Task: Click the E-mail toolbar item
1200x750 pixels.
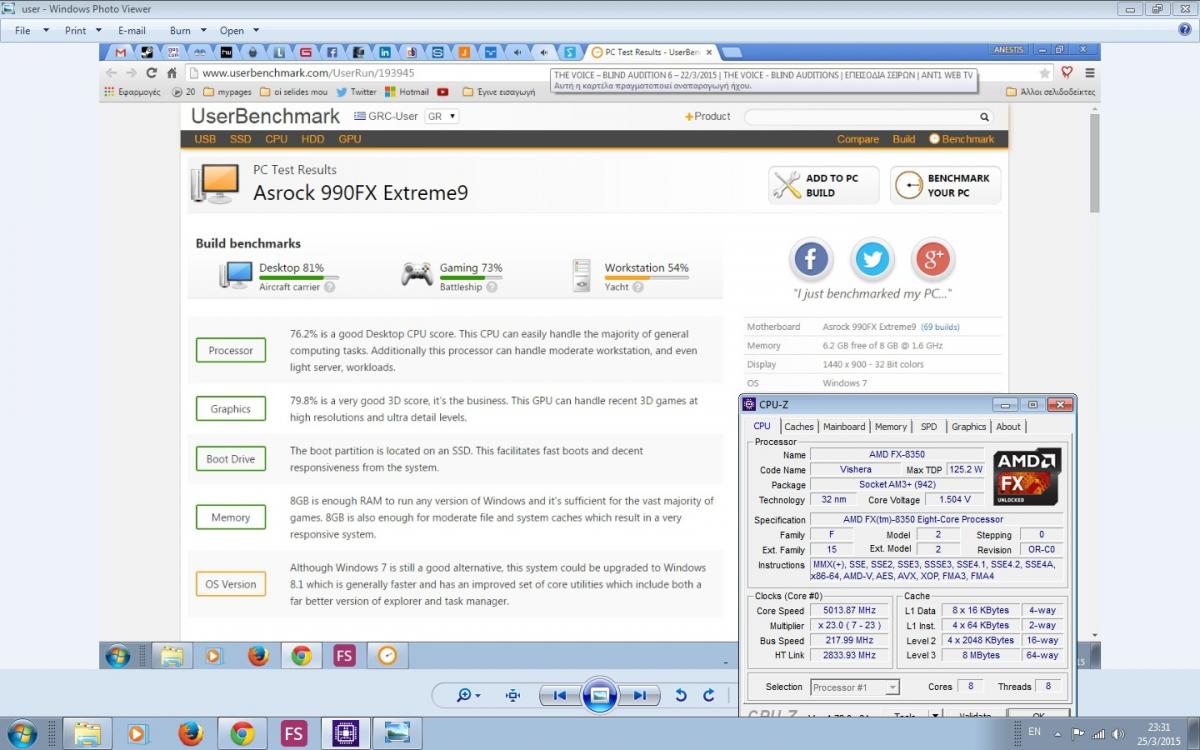Action: (132, 31)
